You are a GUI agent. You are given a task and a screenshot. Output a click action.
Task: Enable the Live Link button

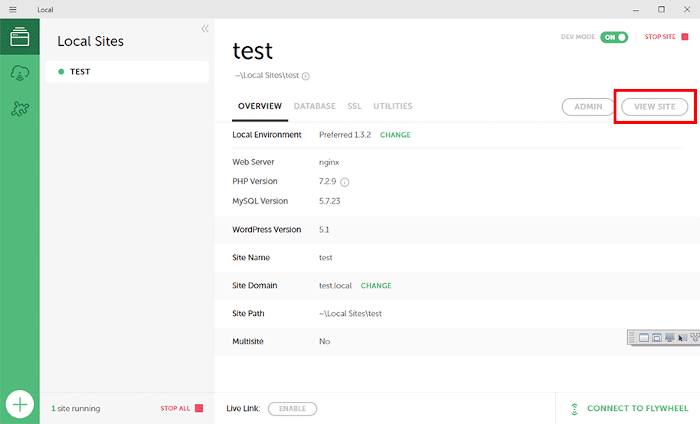292,408
